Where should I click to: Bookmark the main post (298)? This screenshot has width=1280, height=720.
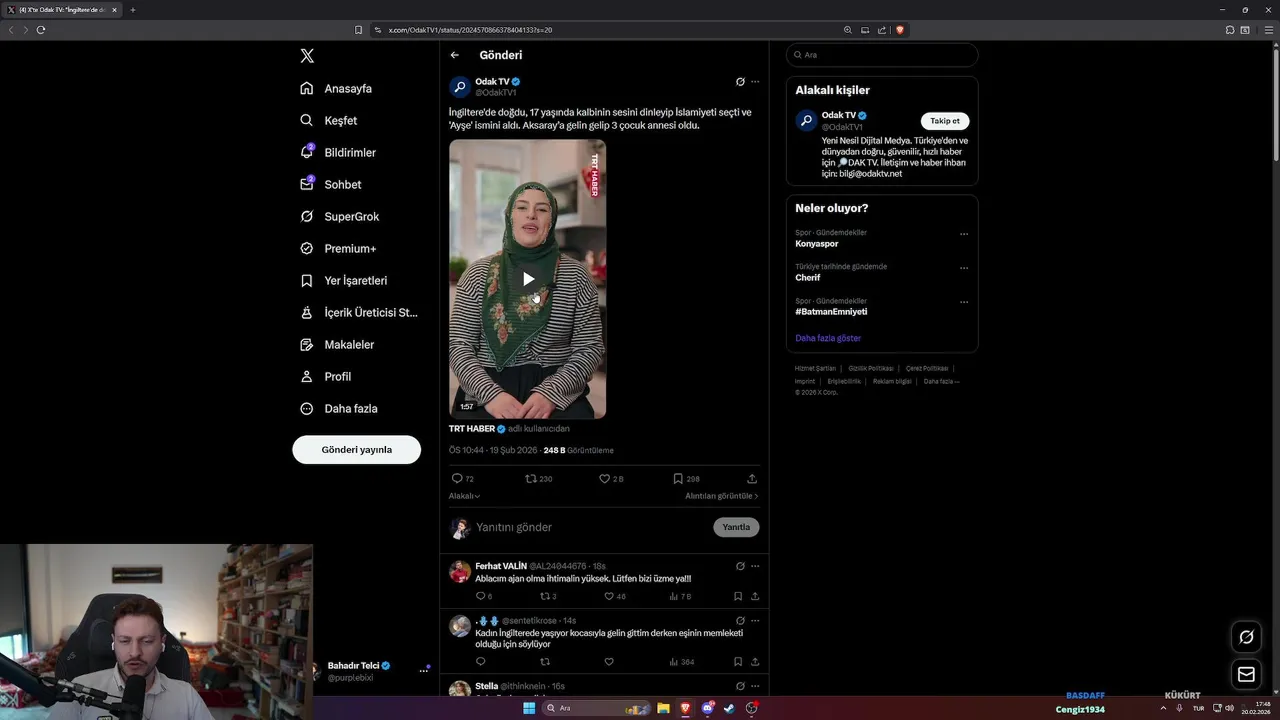tap(678, 479)
